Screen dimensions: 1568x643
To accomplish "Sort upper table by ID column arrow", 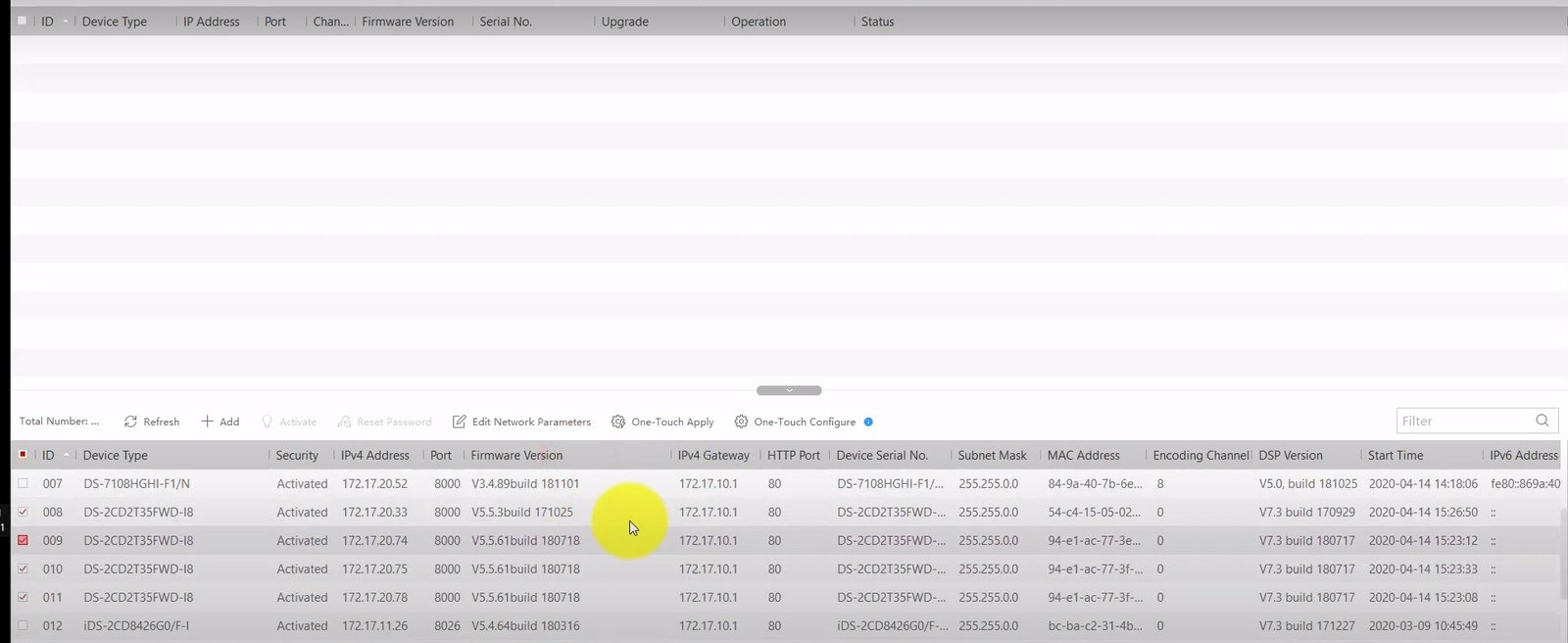I will click(66, 21).
